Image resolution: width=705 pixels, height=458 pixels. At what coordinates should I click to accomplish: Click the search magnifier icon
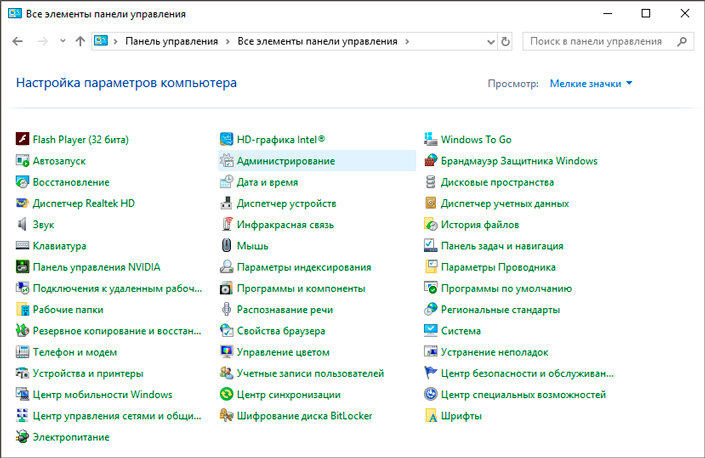(682, 41)
